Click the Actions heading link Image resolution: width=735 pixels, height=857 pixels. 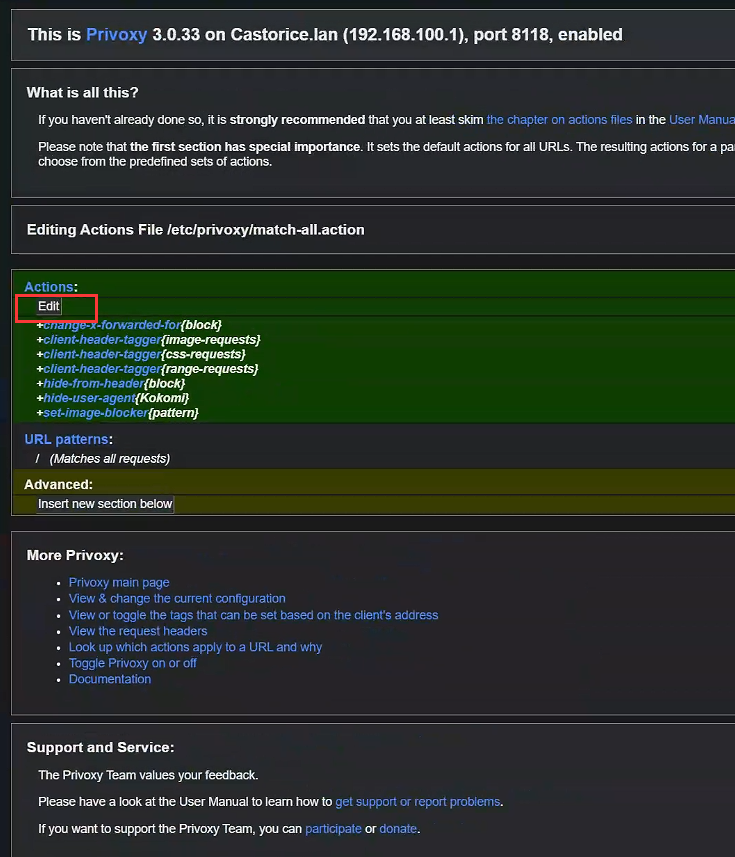tap(49, 287)
